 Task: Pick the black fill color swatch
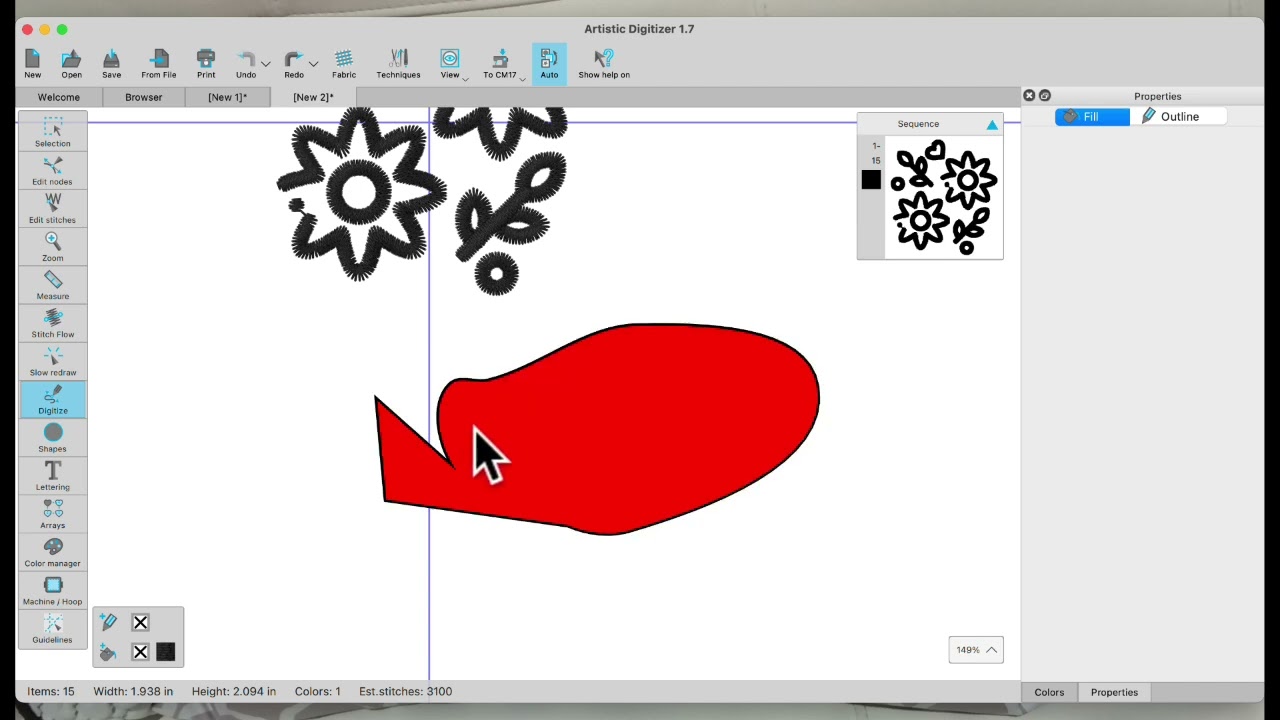(166, 652)
